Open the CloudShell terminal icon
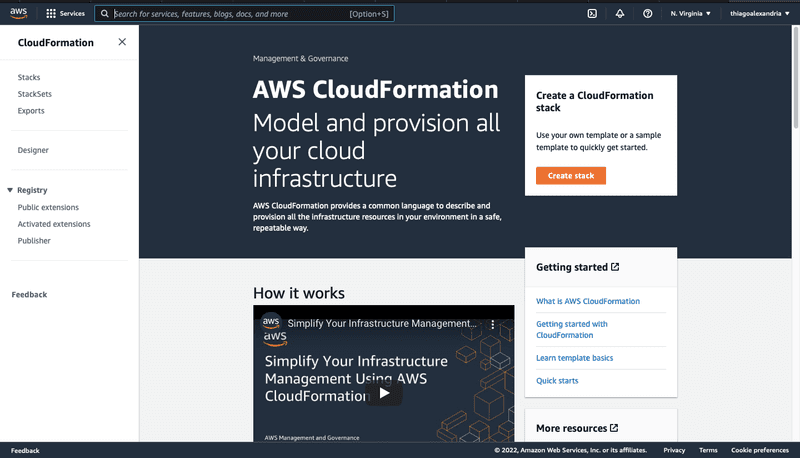 coord(592,14)
